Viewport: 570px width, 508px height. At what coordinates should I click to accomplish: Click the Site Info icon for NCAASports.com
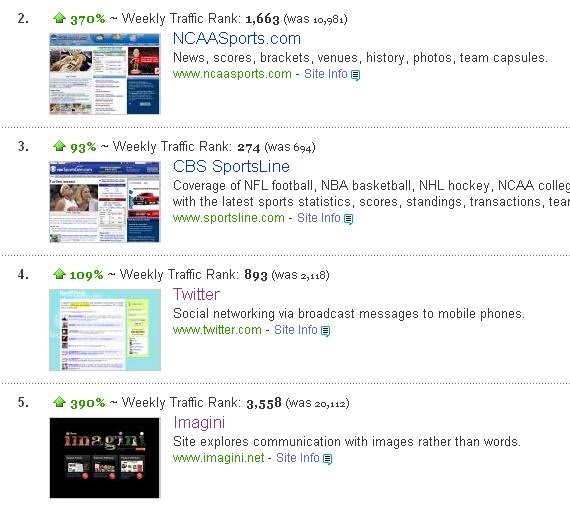click(356, 75)
